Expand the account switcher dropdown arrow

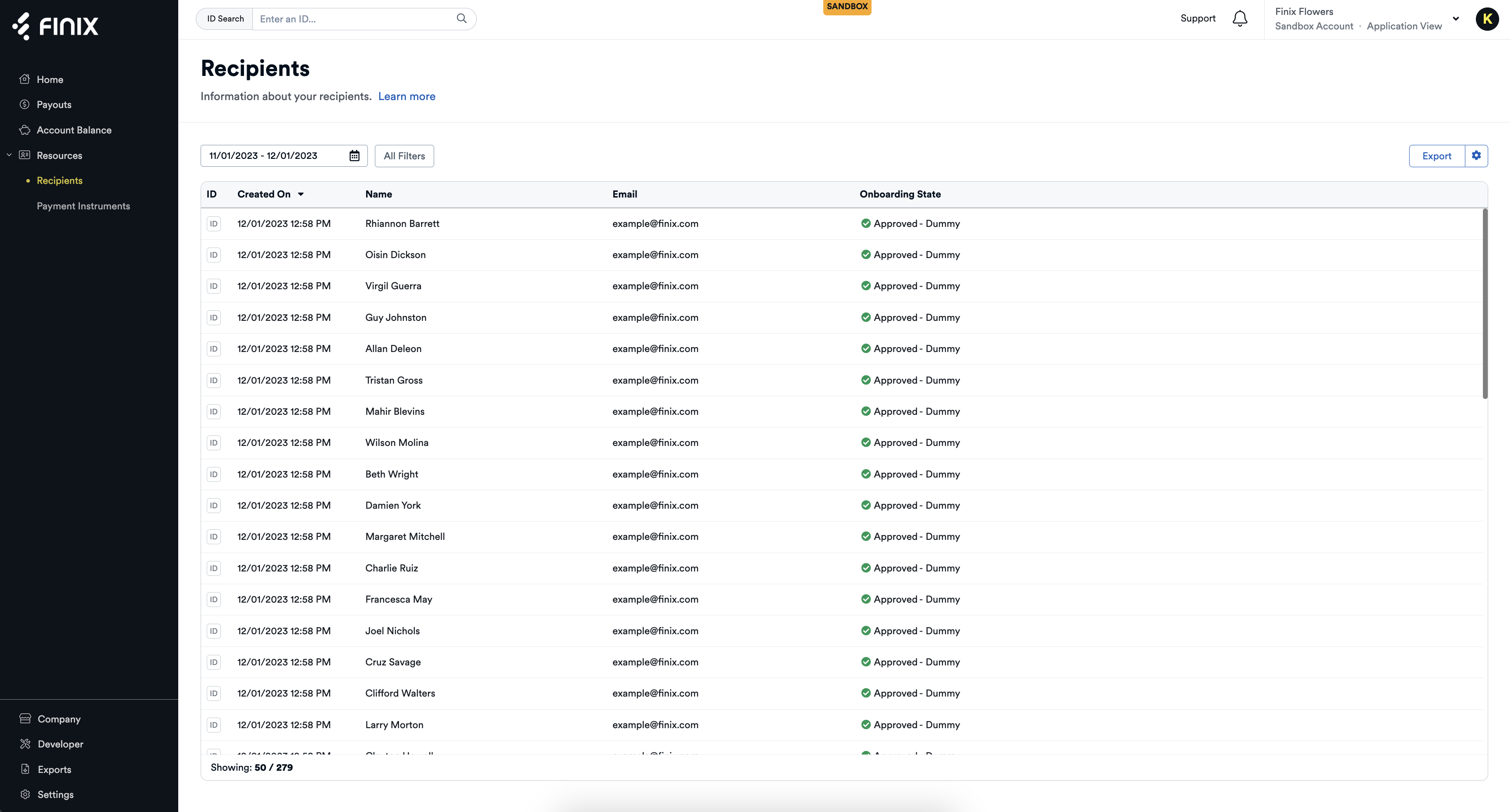1455,19
